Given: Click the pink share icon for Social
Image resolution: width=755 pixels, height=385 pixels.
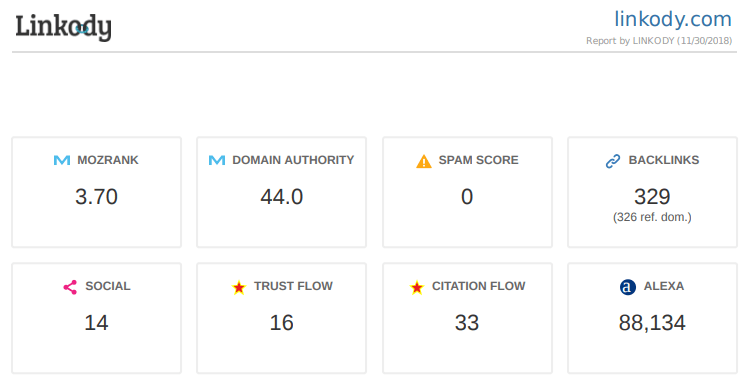Looking at the screenshot, I should [x=70, y=287].
